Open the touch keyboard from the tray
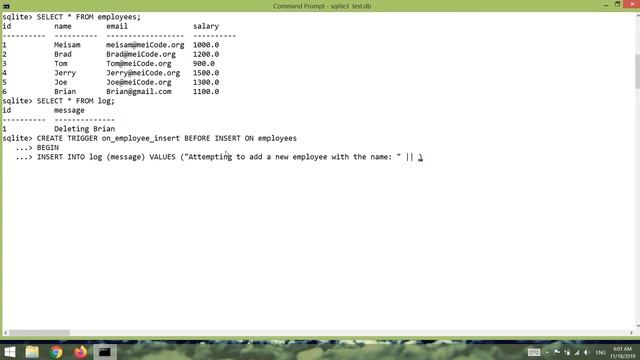 click(533, 352)
